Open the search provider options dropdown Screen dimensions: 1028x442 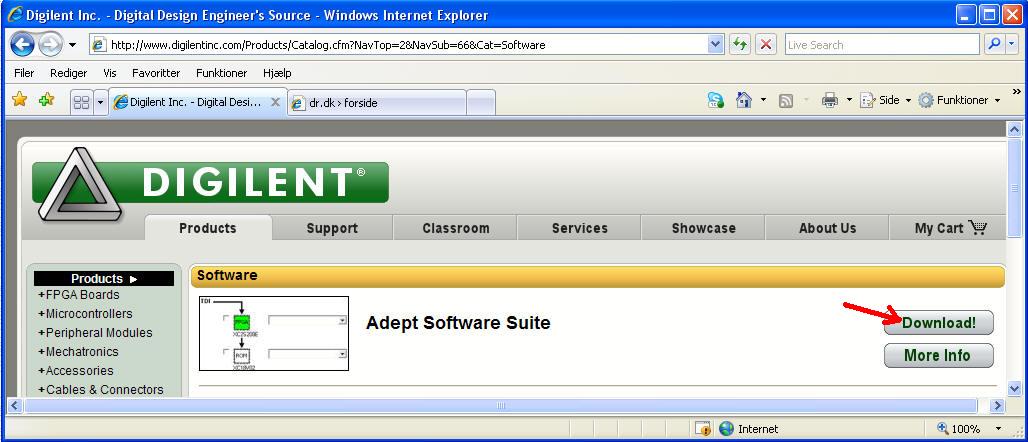coord(1012,44)
